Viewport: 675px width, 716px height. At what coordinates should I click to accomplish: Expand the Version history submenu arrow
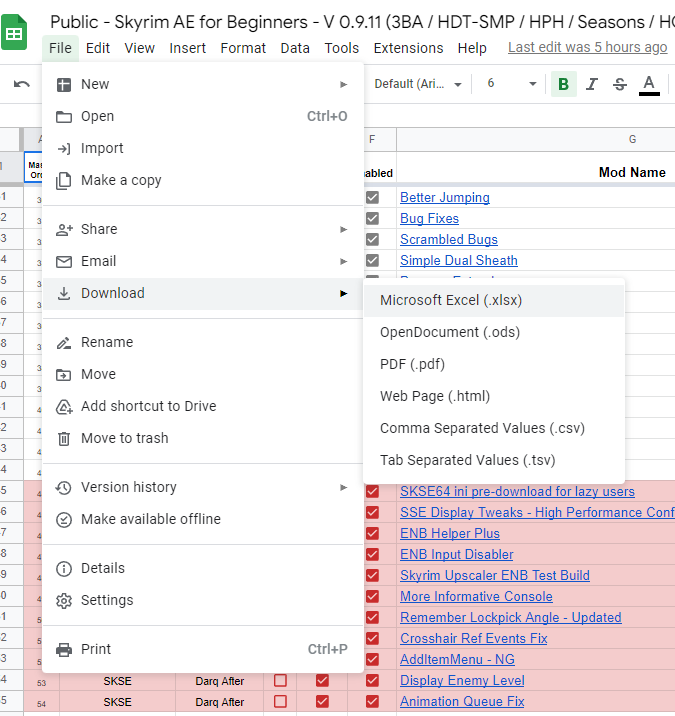[343, 487]
